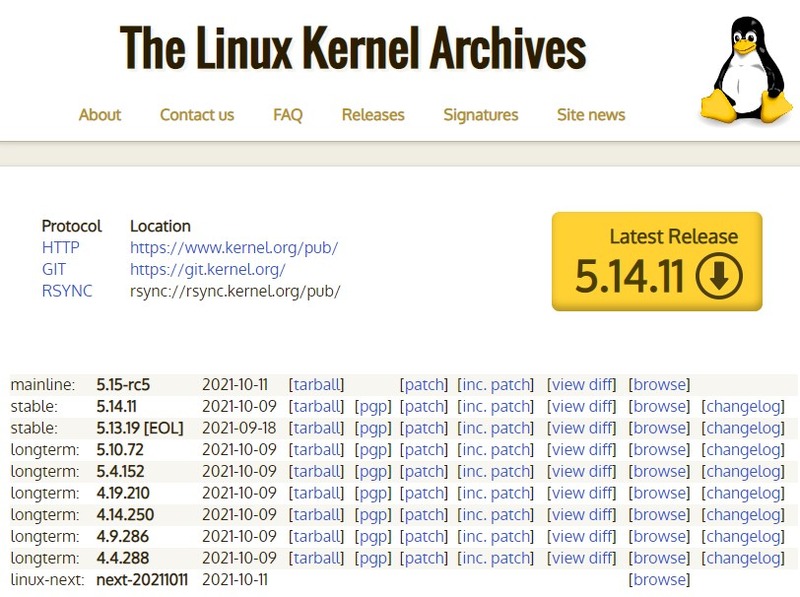The height and width of the screenshot is (597, 800).
Task: Open the About menu item
Action: point(100,115)
